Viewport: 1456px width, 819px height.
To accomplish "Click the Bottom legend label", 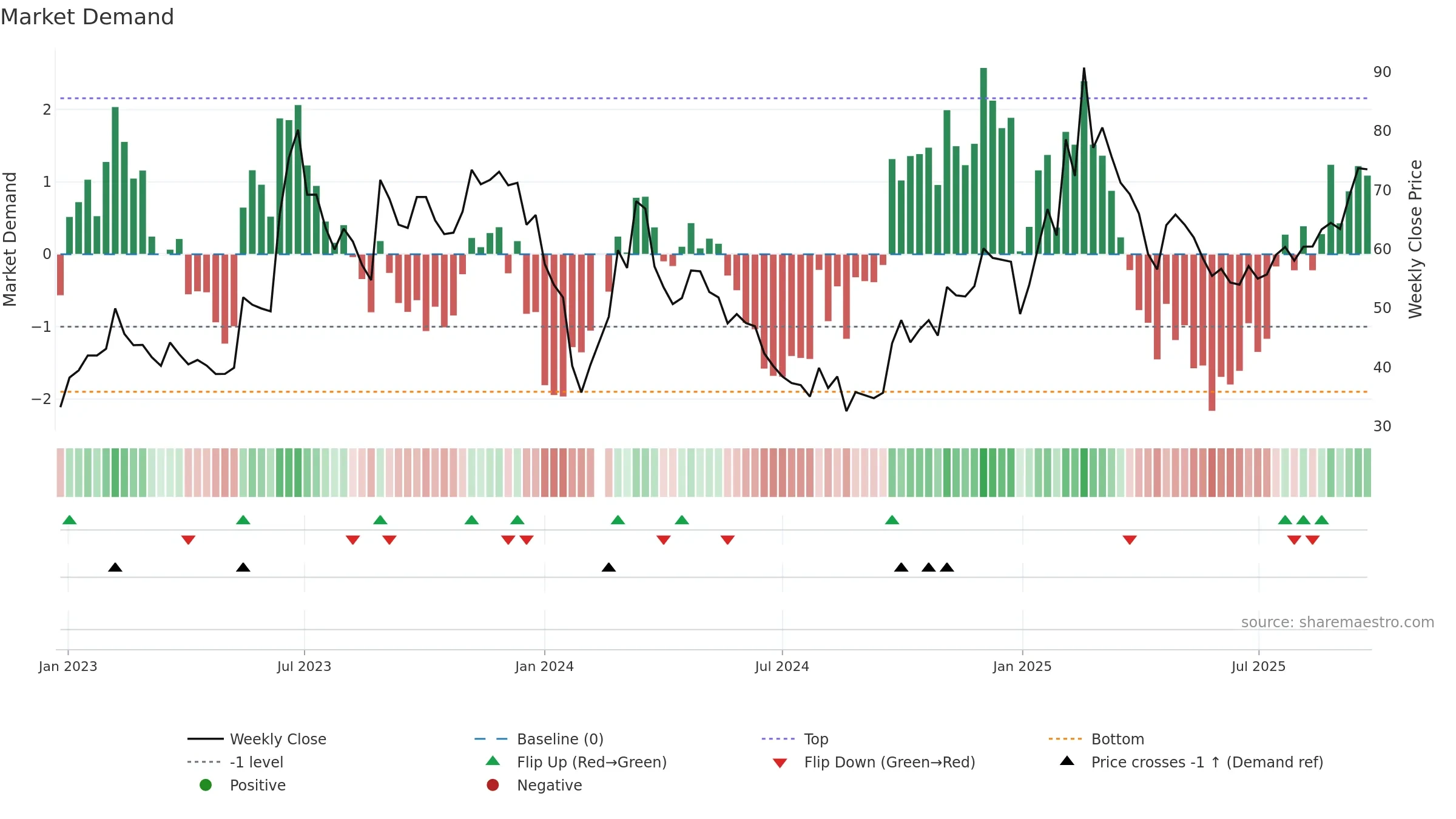I will pos(1117,739).
